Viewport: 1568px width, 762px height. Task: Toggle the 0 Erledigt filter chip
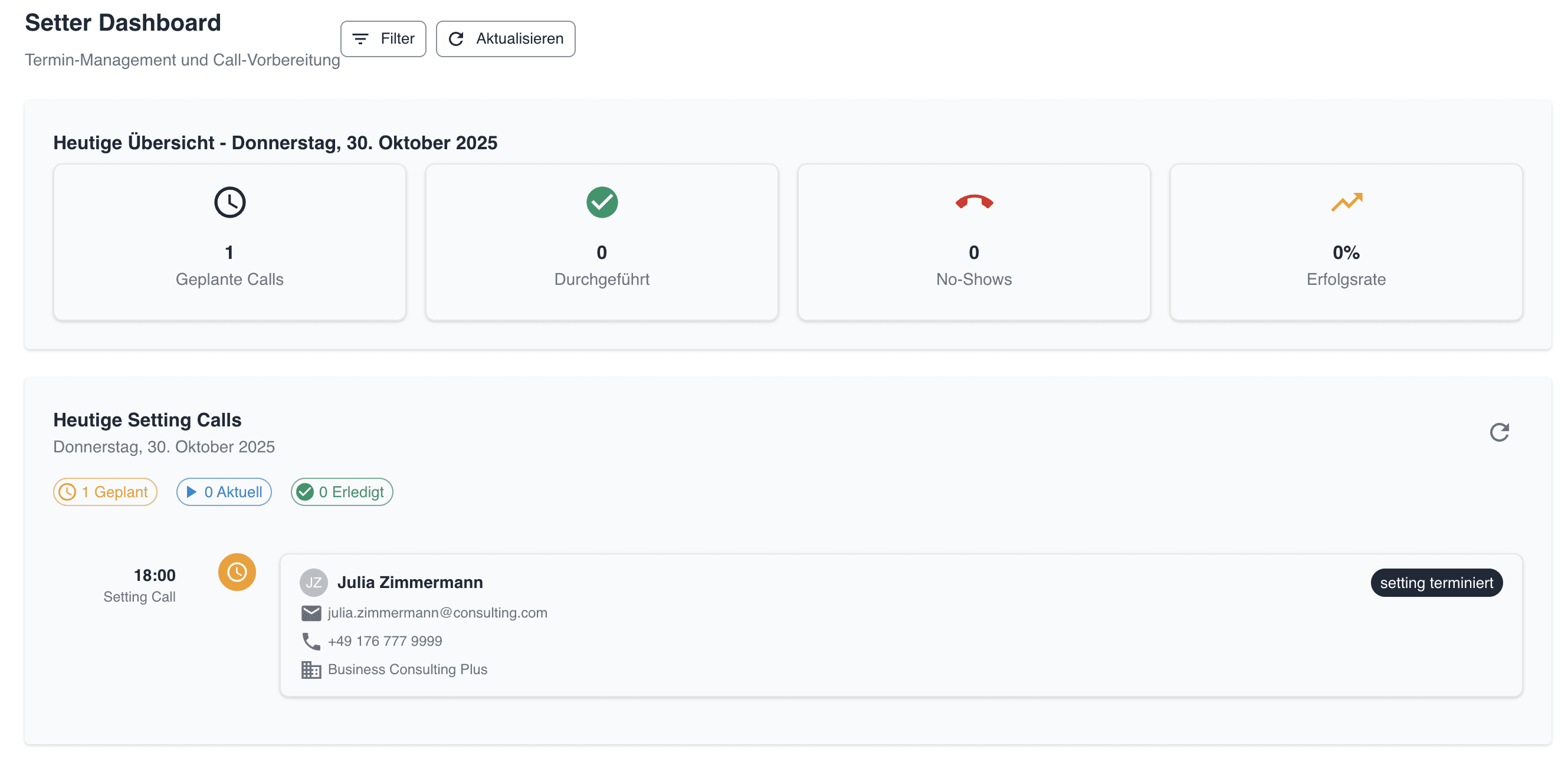coord(342,492)
